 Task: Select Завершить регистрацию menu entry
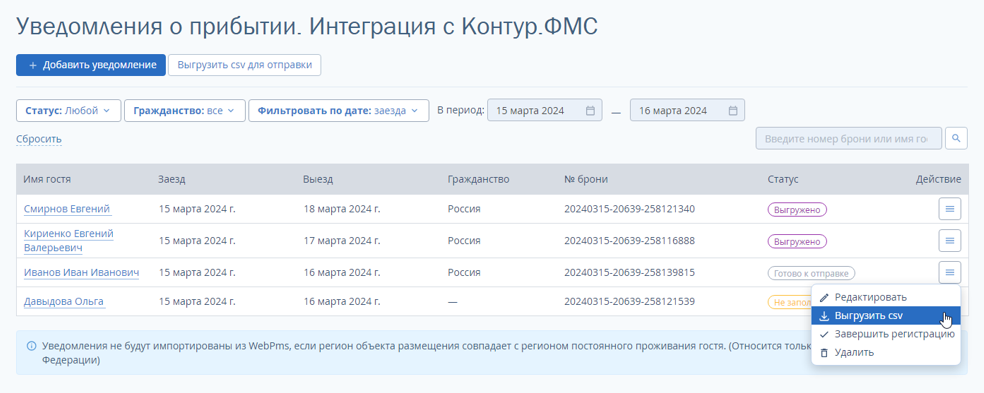(x=885, y=334)
